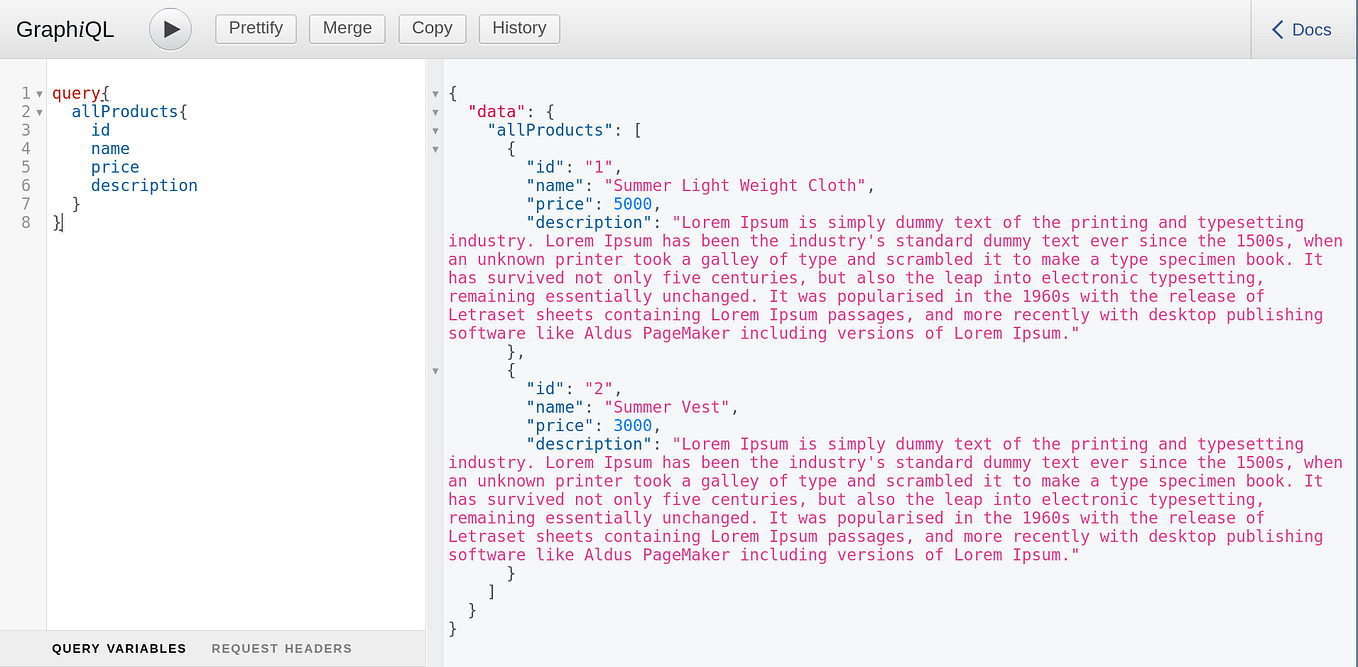Click the chevron icon next to Docs
1358x667 pixels.
[1276, 29]
